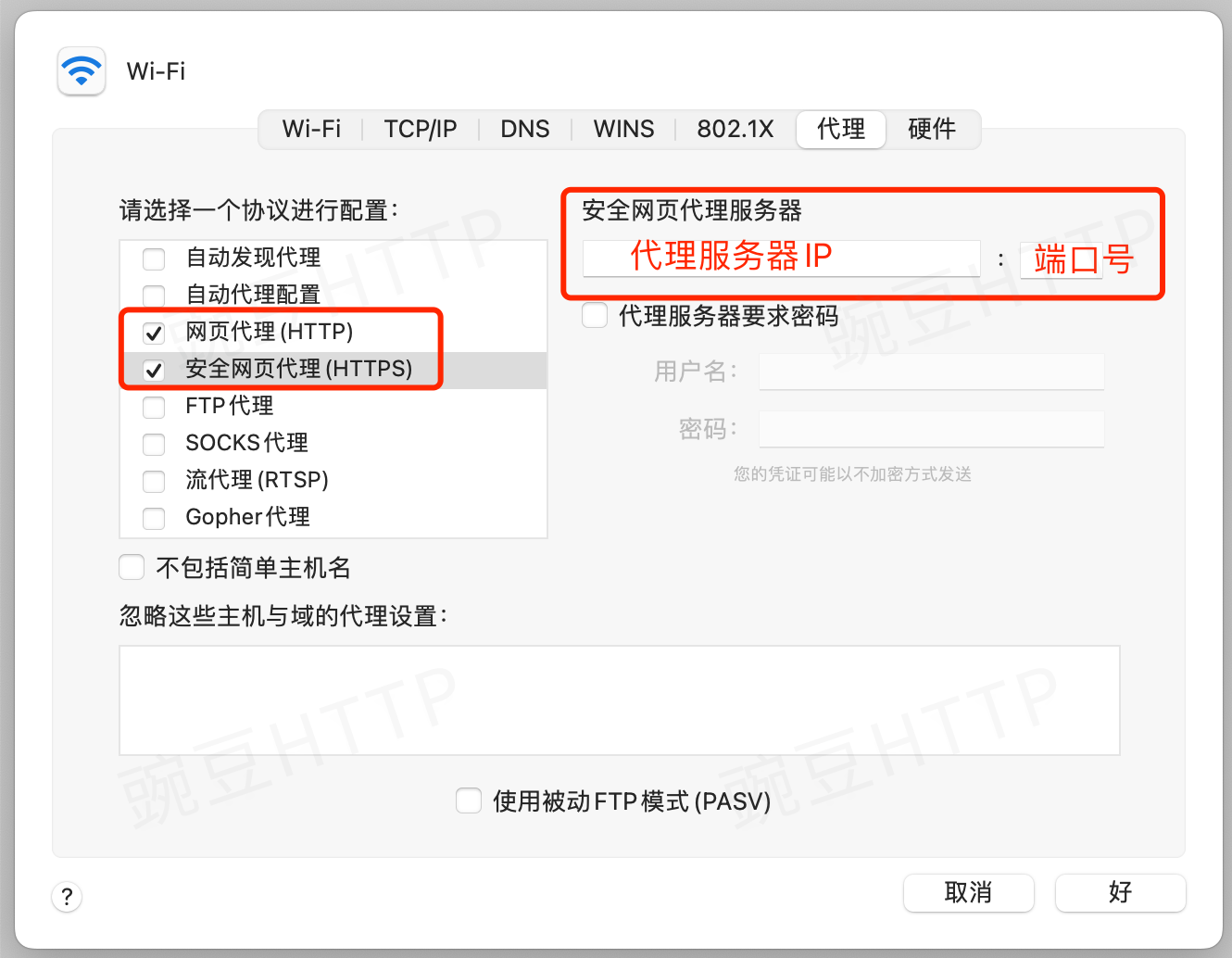Switch to the 硬件 tab

point(932,129)
